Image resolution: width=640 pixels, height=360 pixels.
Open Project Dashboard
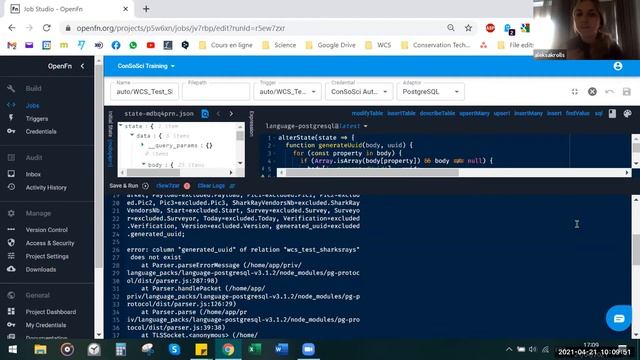click(51, 312)
